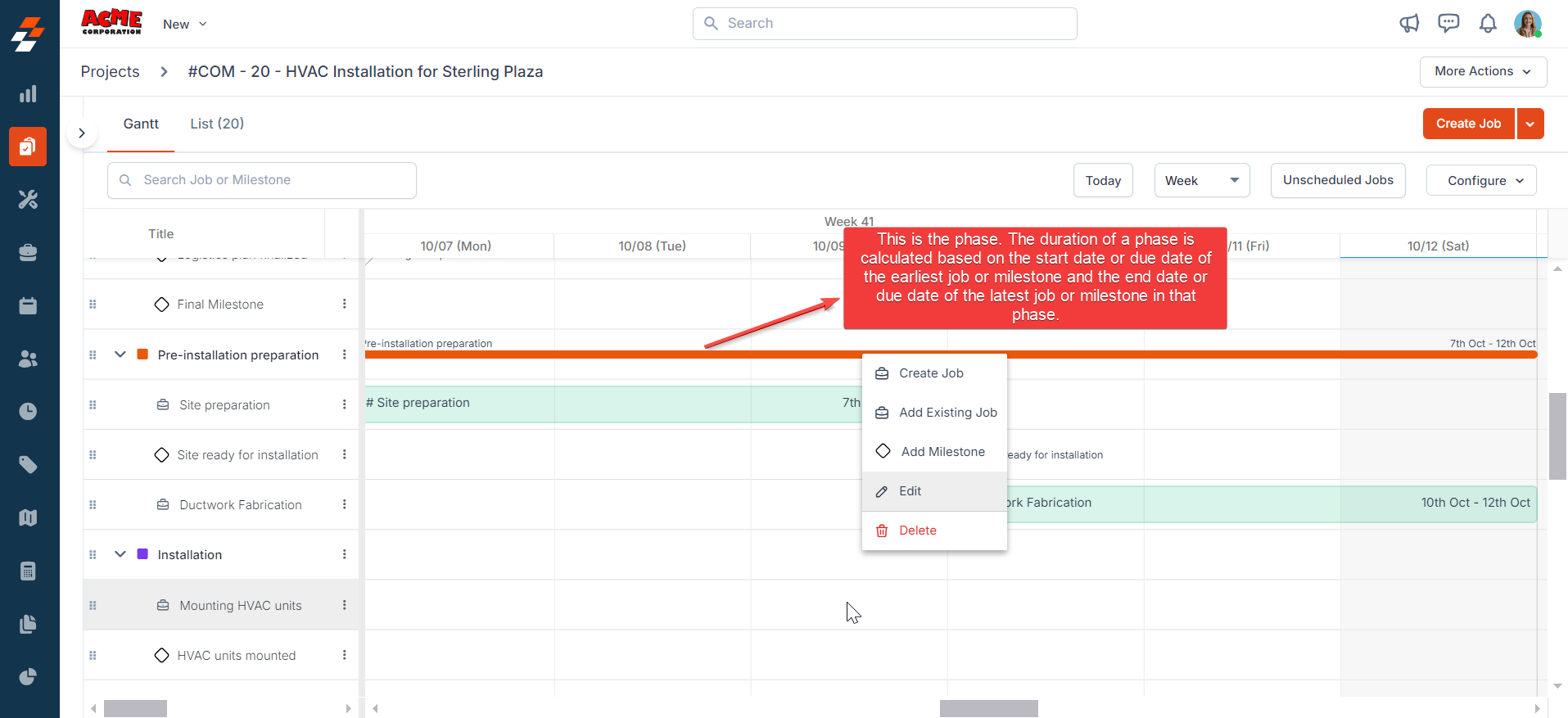Expand the Configure dropdown
The height and width of the screenshot is (718, 1568).
click(x=1480, y=181)
